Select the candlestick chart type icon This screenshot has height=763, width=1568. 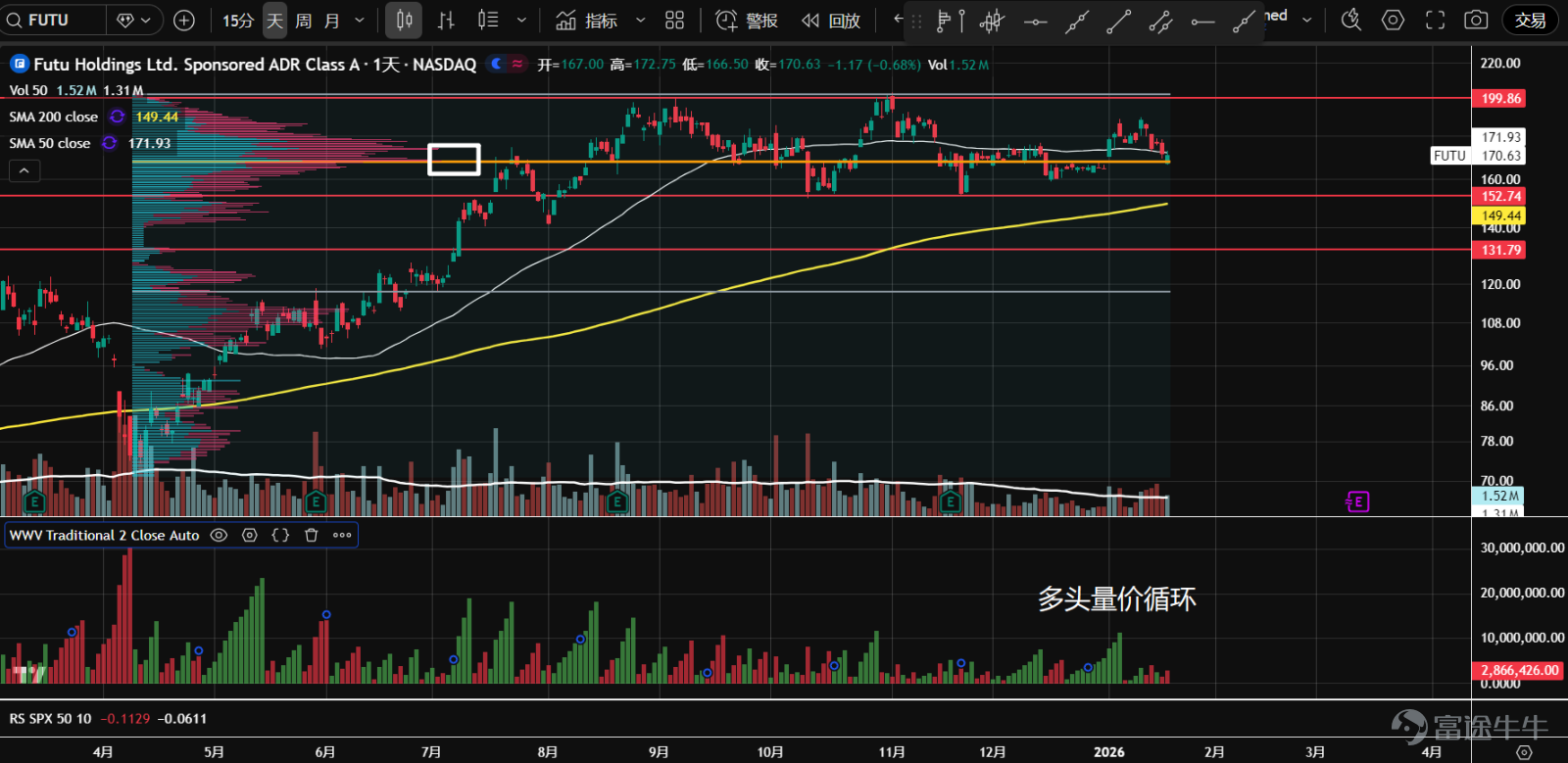click(x=404, y=20)
